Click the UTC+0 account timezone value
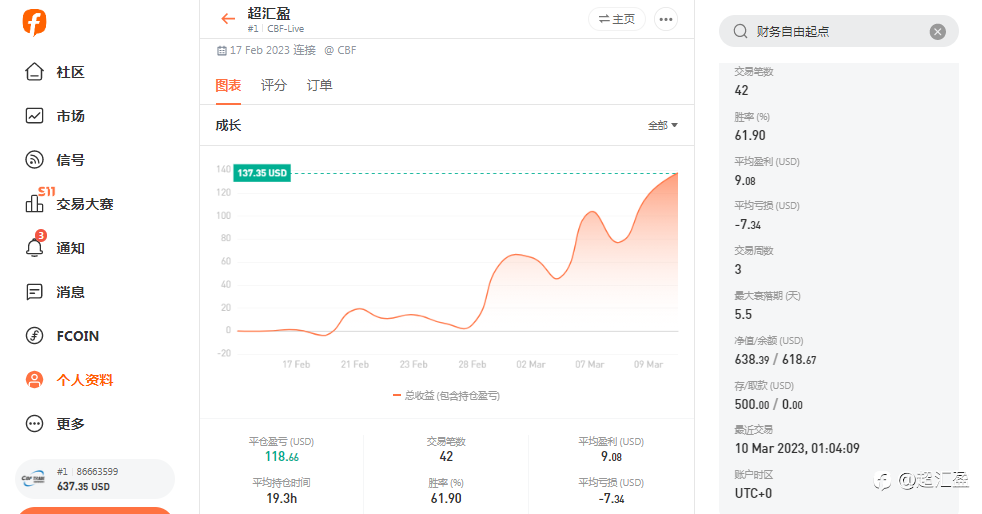 [x=753, y=493]
